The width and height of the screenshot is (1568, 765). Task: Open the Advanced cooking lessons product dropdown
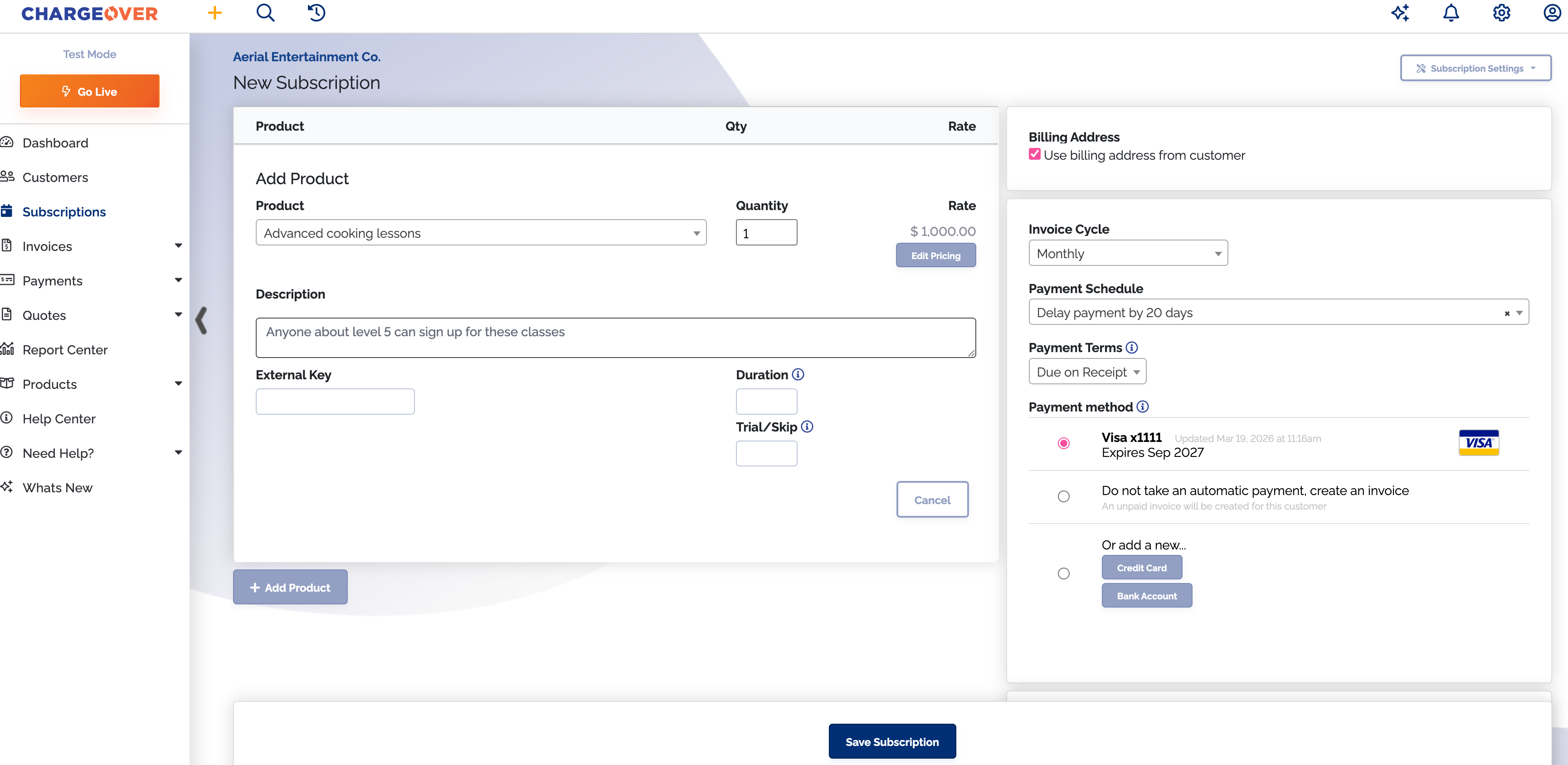click(x=480, y=233)
